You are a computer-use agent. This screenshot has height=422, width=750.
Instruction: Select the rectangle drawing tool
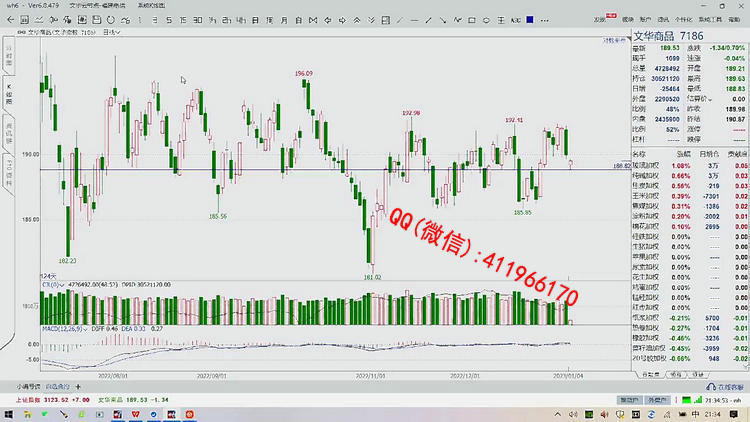pyautogui.click(x=472, y=20)
